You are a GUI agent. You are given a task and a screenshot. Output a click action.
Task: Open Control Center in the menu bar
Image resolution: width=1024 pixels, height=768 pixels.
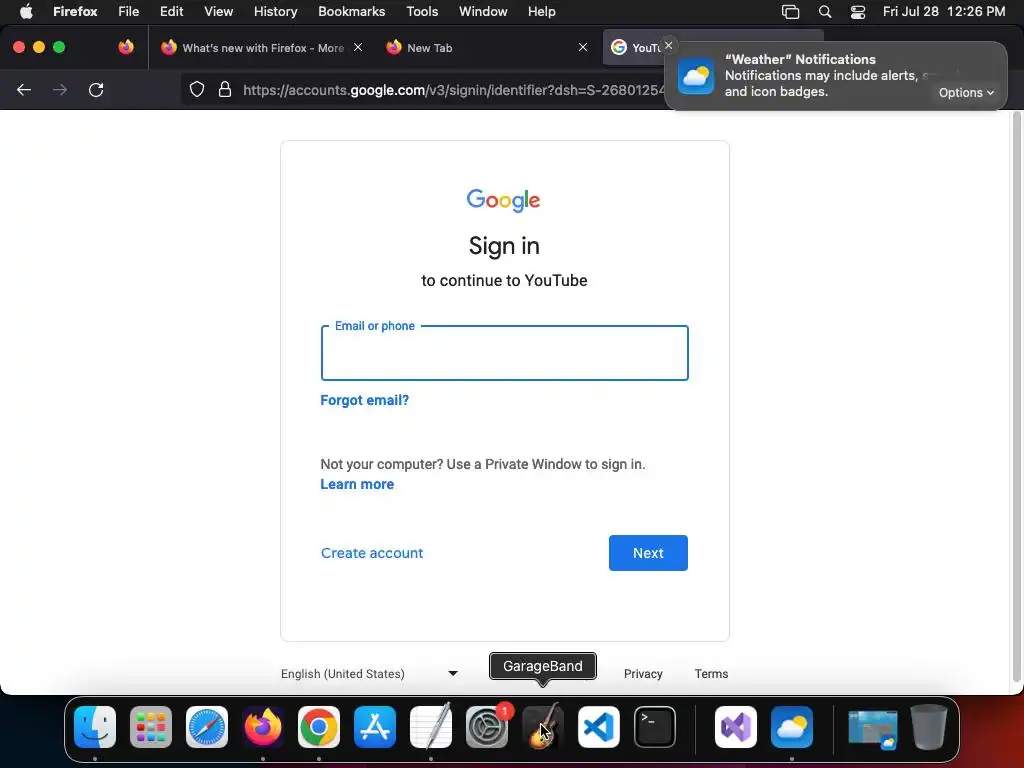click(x=857, y=12)
